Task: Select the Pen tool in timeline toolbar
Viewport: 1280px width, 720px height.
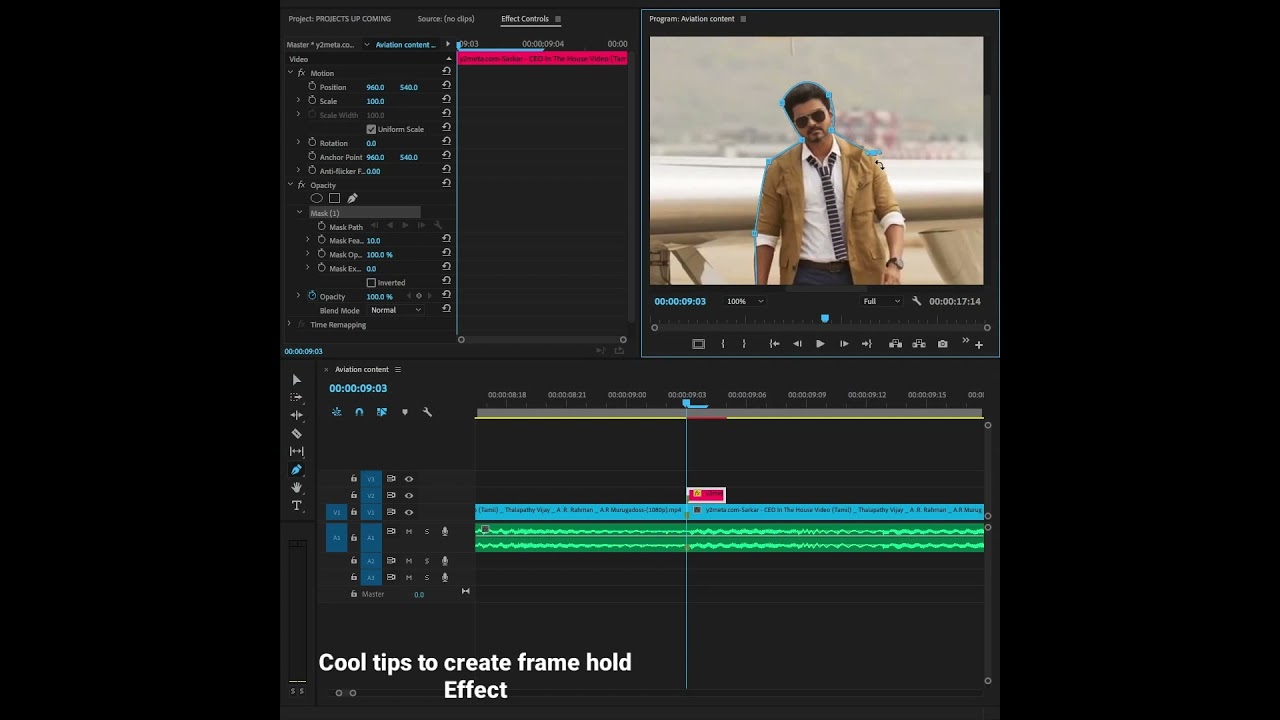Action: (x=296, y=469)
